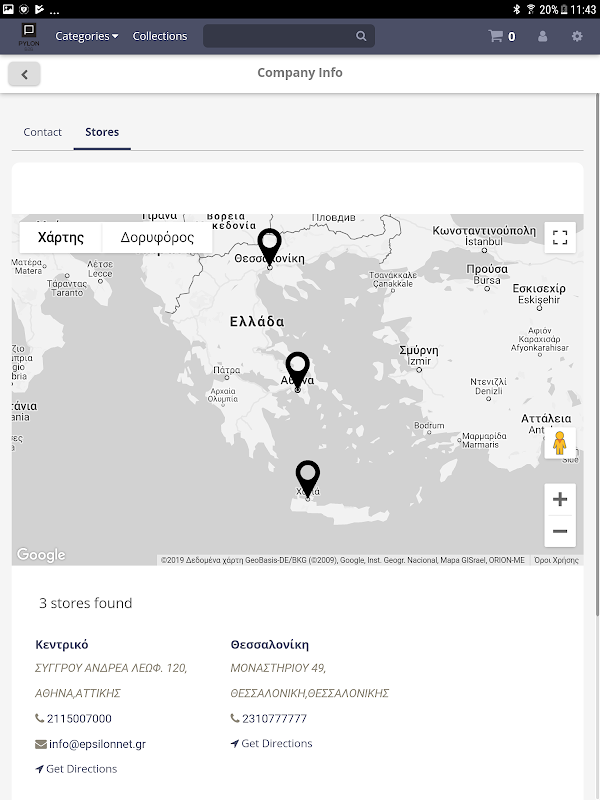Tap the Pylon logo in header
The width and height of the screenshot is (600, 800).
(28, 36)
